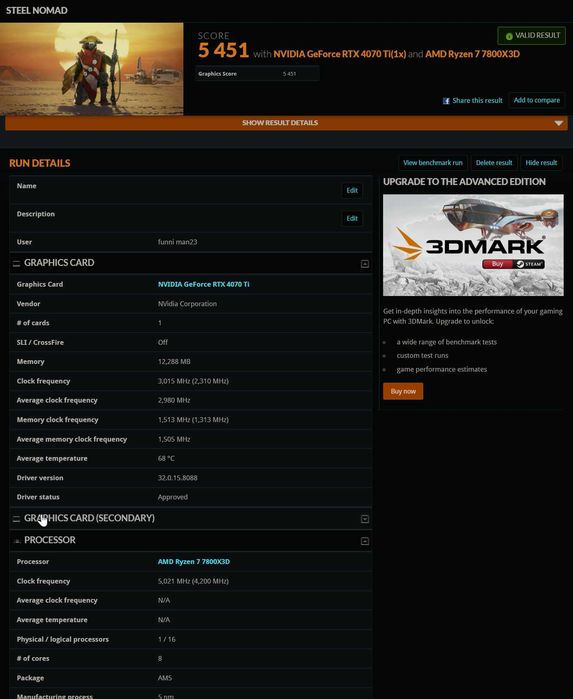Screen dimensions: 573x699
Task: Click the Facebook share icon
Action: tap(446, 101)
